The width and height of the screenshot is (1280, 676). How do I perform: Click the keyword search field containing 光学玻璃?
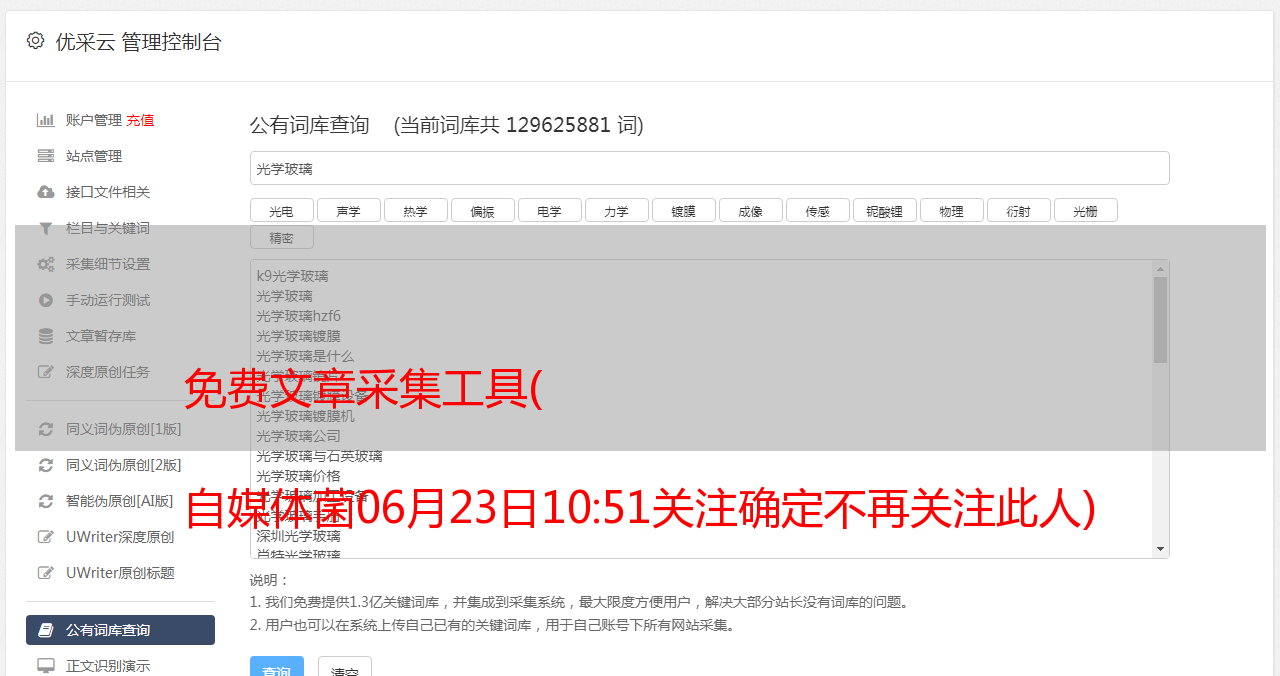tap(709, 168)
